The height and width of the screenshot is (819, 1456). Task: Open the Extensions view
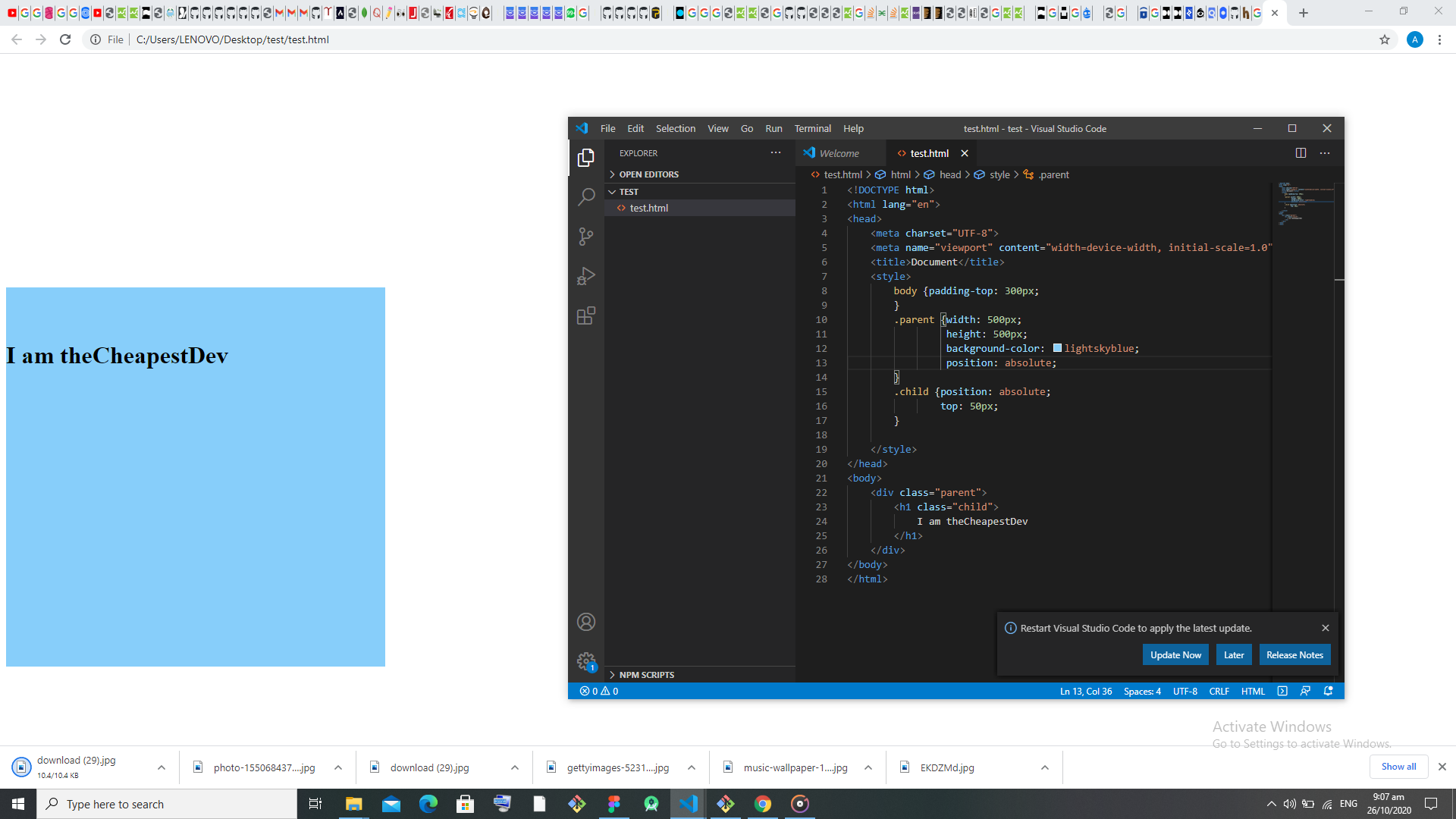coord(585,315)
